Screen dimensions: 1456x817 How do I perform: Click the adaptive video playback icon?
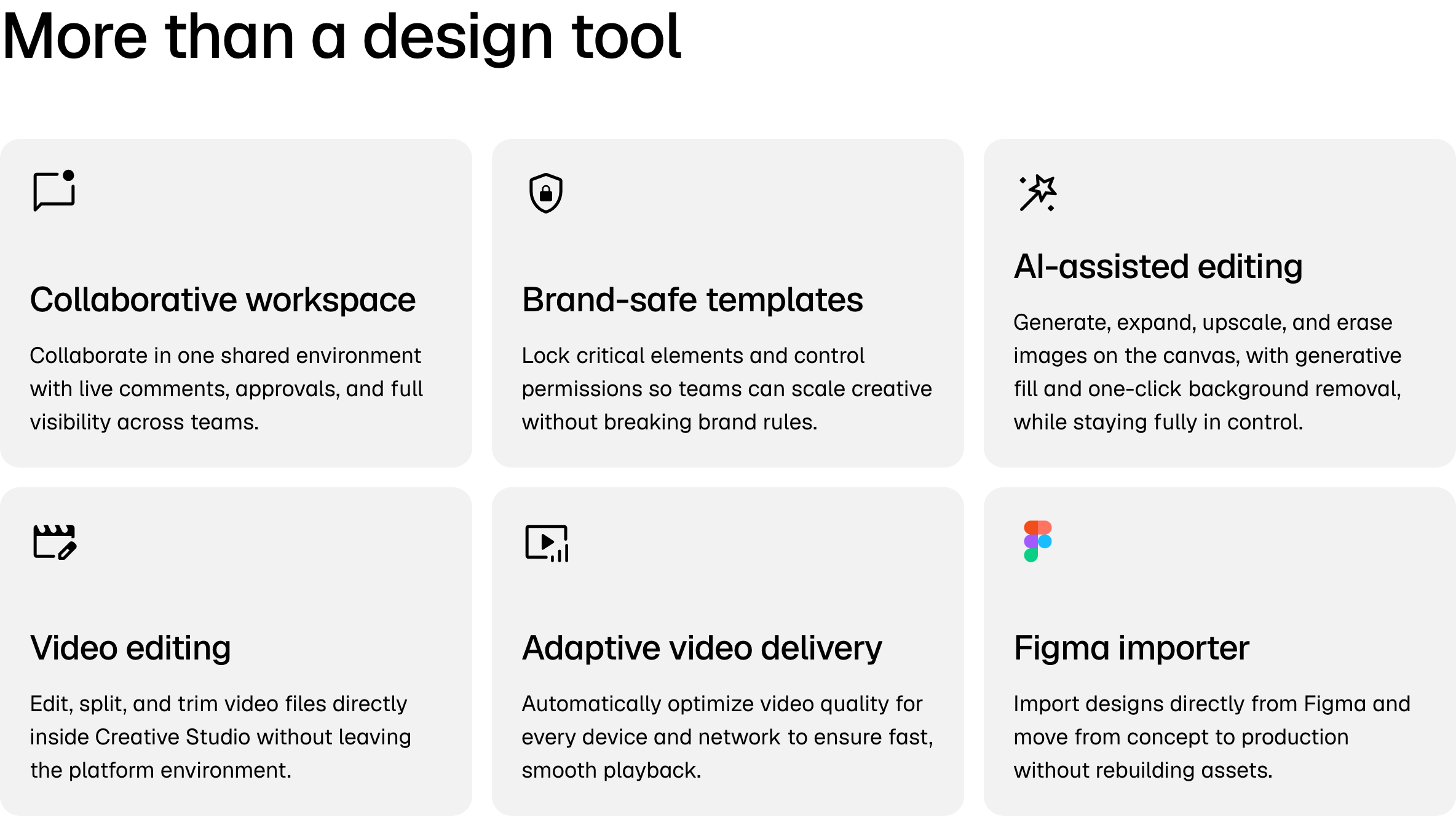[x=547, y=543]
